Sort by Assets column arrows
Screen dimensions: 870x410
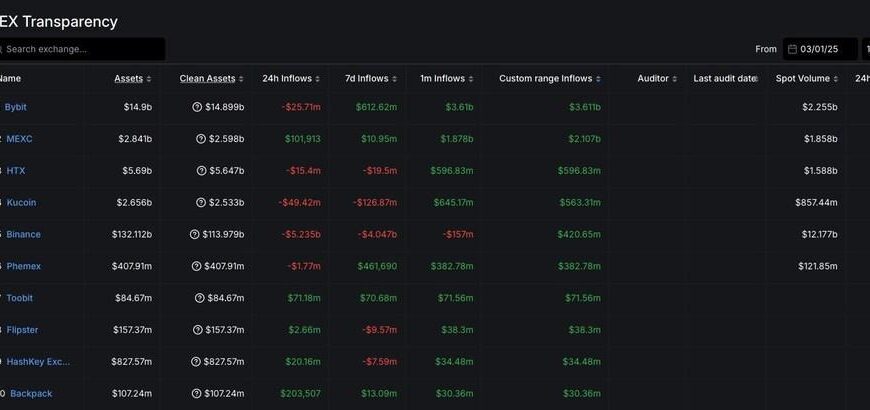click(149, 79)
